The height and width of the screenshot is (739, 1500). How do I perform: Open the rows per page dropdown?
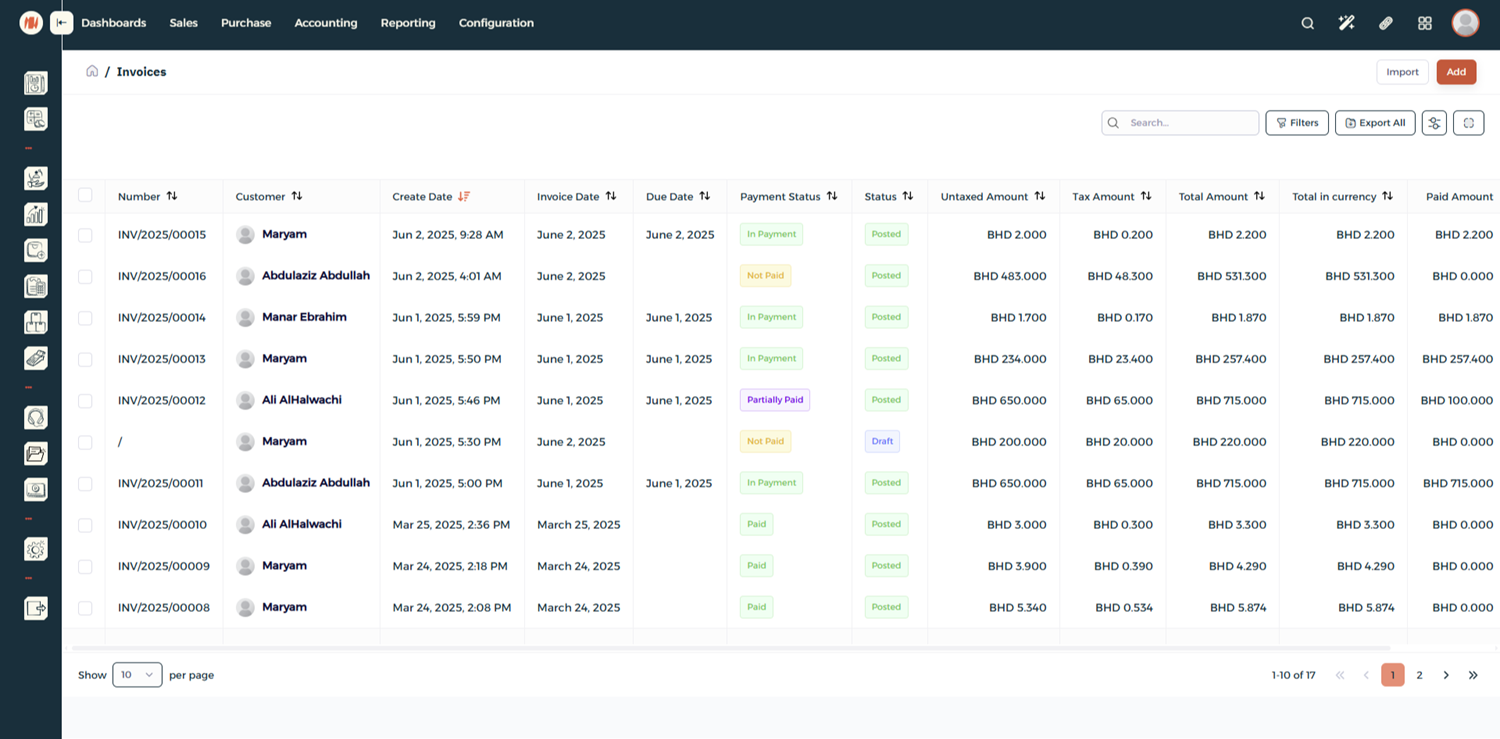click(x=137, y=675)
